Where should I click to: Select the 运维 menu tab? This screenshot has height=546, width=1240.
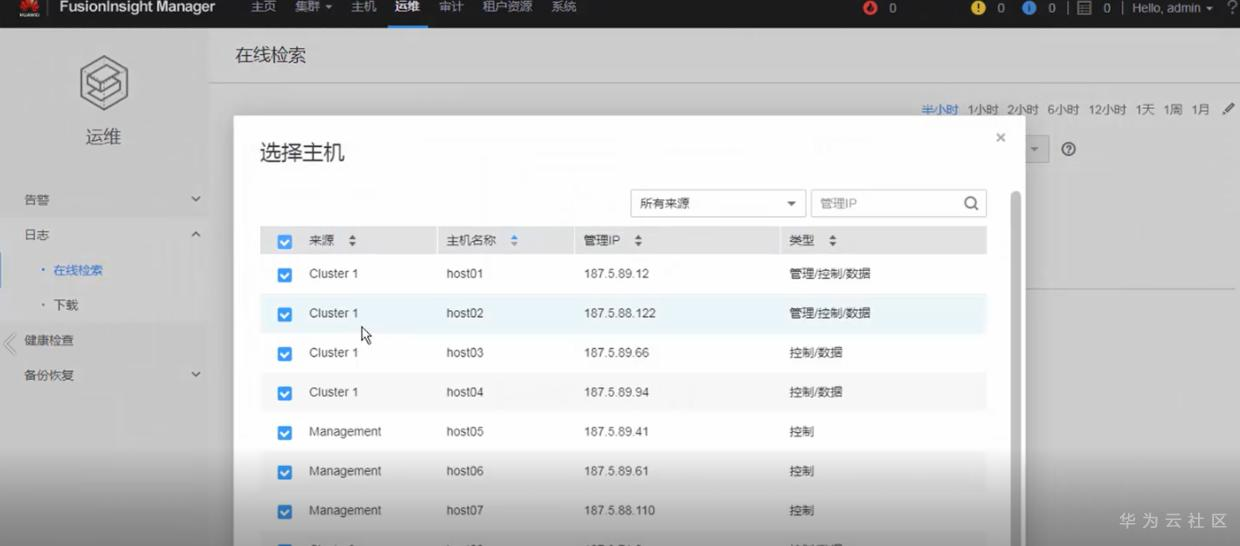(x=407, y=7)
